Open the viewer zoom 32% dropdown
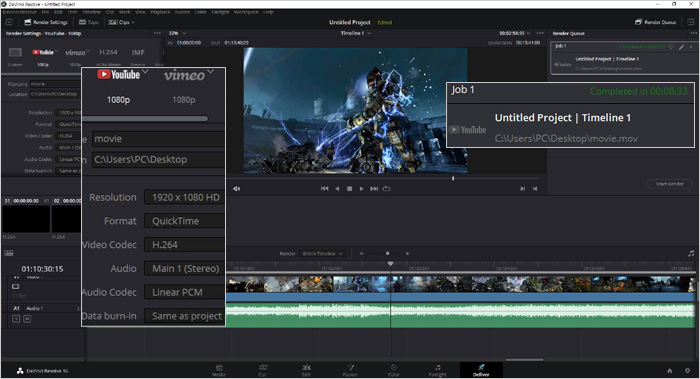 [177, 33]
